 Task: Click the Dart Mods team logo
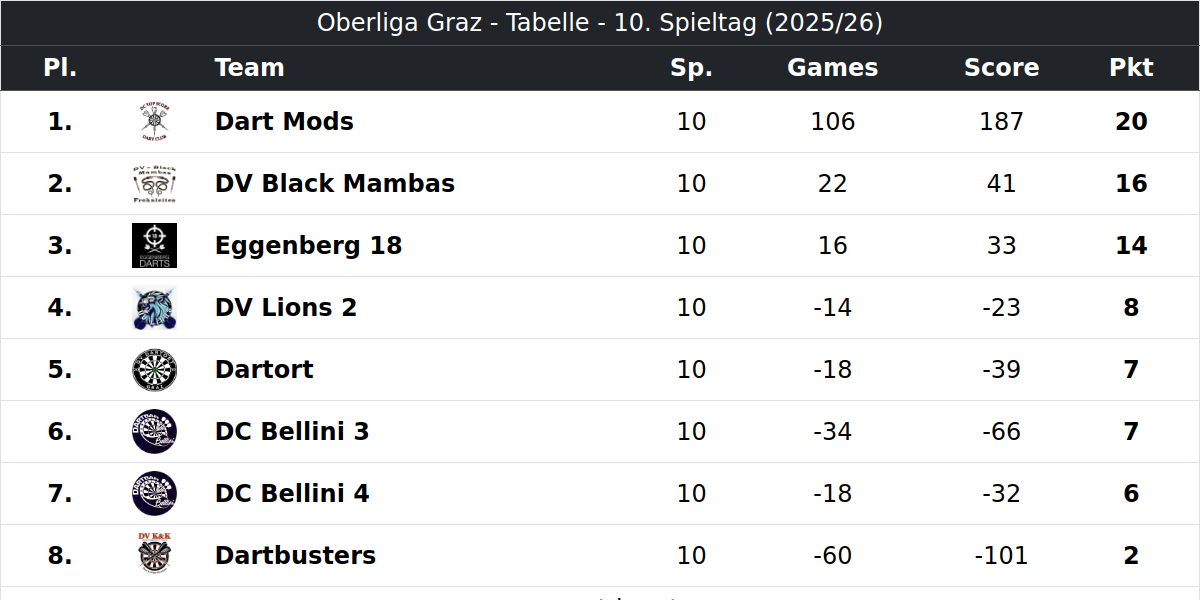(154, 122)
